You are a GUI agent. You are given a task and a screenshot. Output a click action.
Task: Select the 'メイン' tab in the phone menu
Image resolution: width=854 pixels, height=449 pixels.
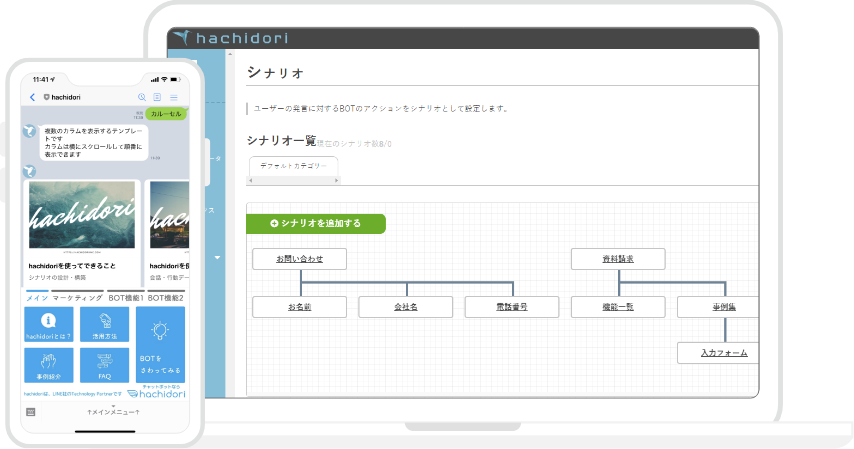[37, 298]
